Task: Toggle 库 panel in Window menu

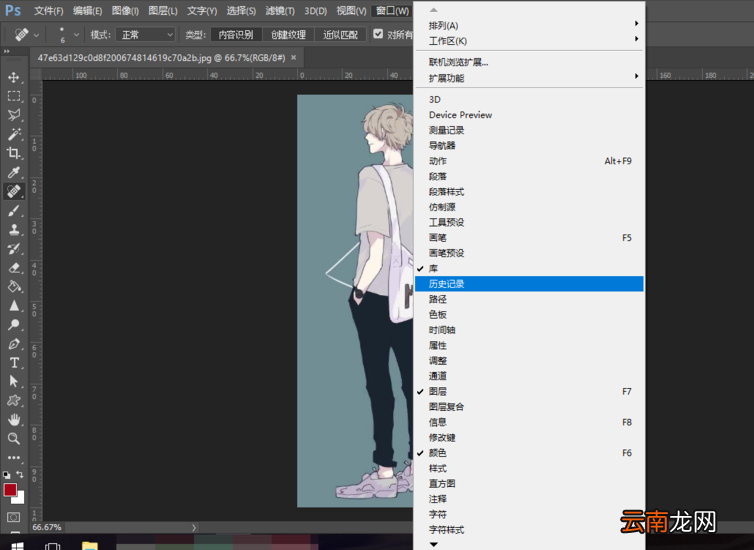Action: [x=529, y=268]
